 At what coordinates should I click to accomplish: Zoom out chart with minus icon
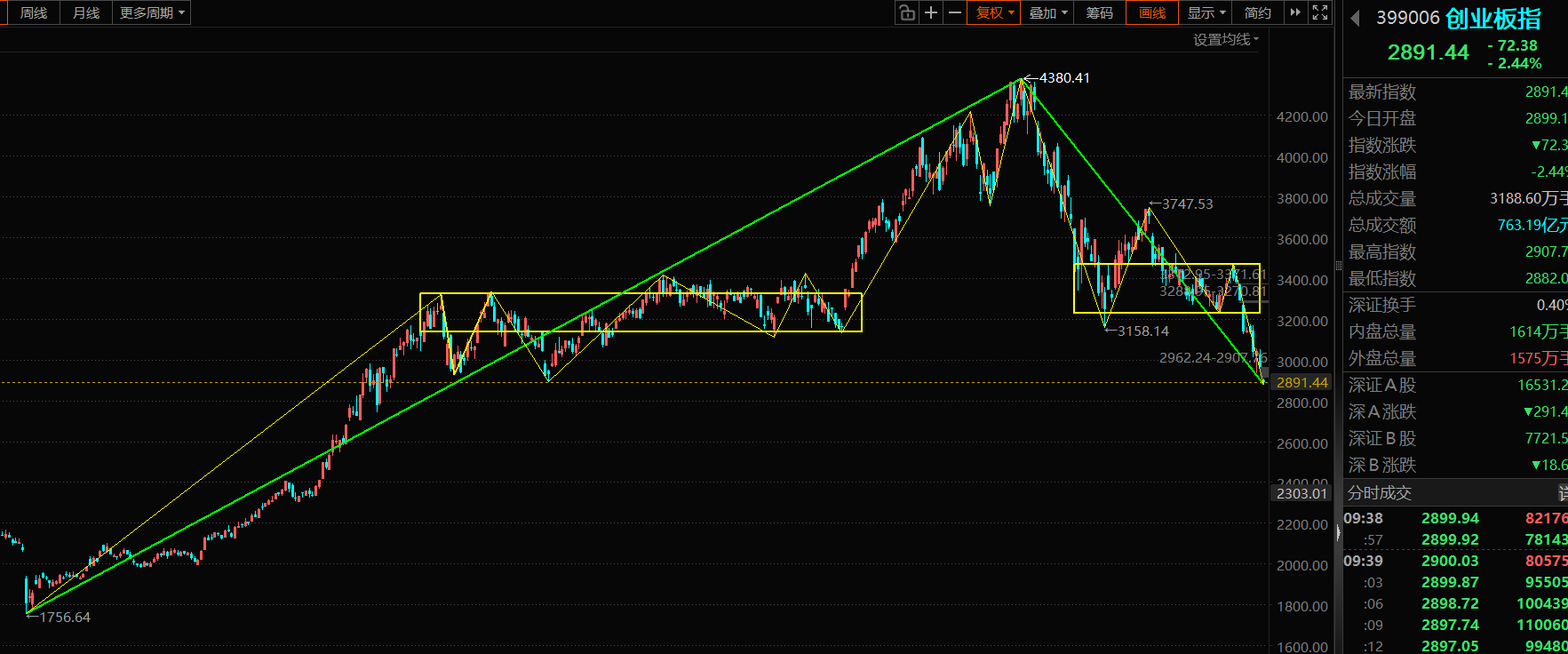click(x=955, y=12)
